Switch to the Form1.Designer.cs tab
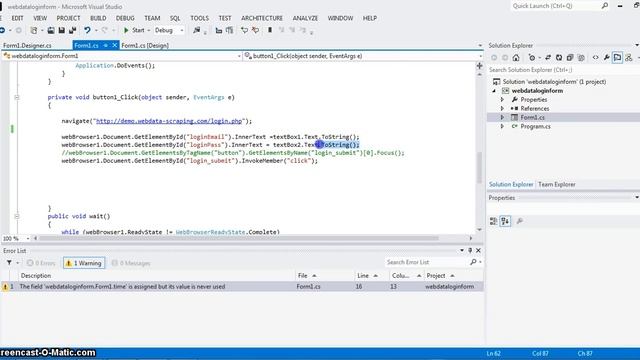The width and height of the screenshot is (640, 360). [x=27, y=45]
